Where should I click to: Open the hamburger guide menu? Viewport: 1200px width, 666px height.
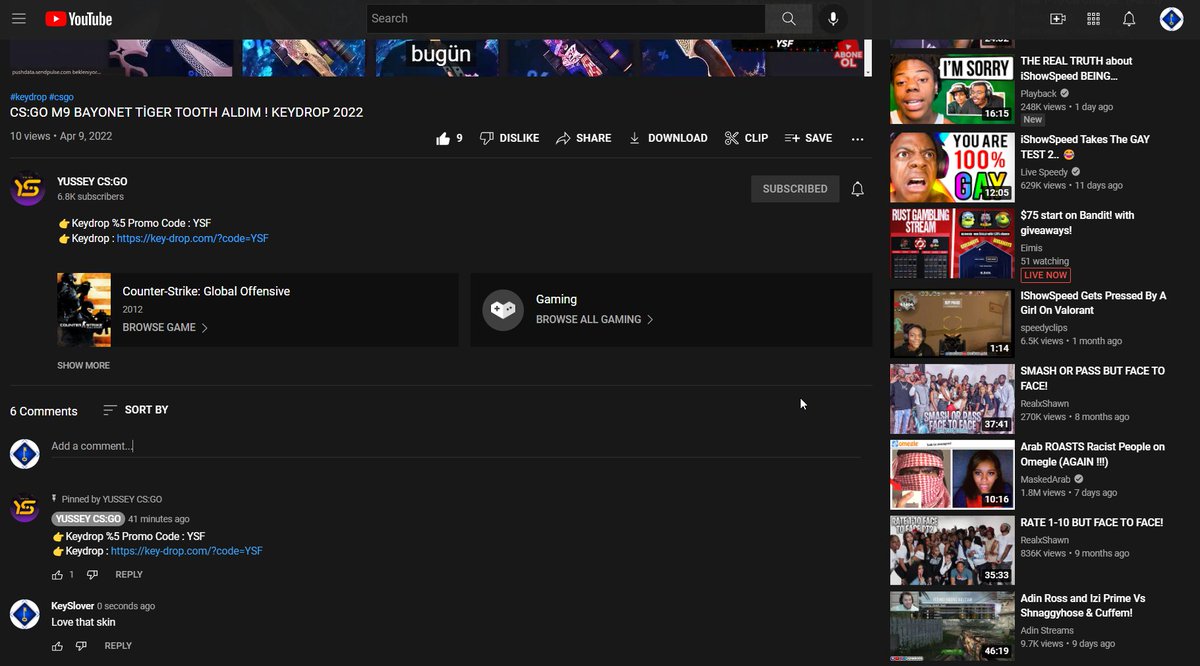coord(19,18)
